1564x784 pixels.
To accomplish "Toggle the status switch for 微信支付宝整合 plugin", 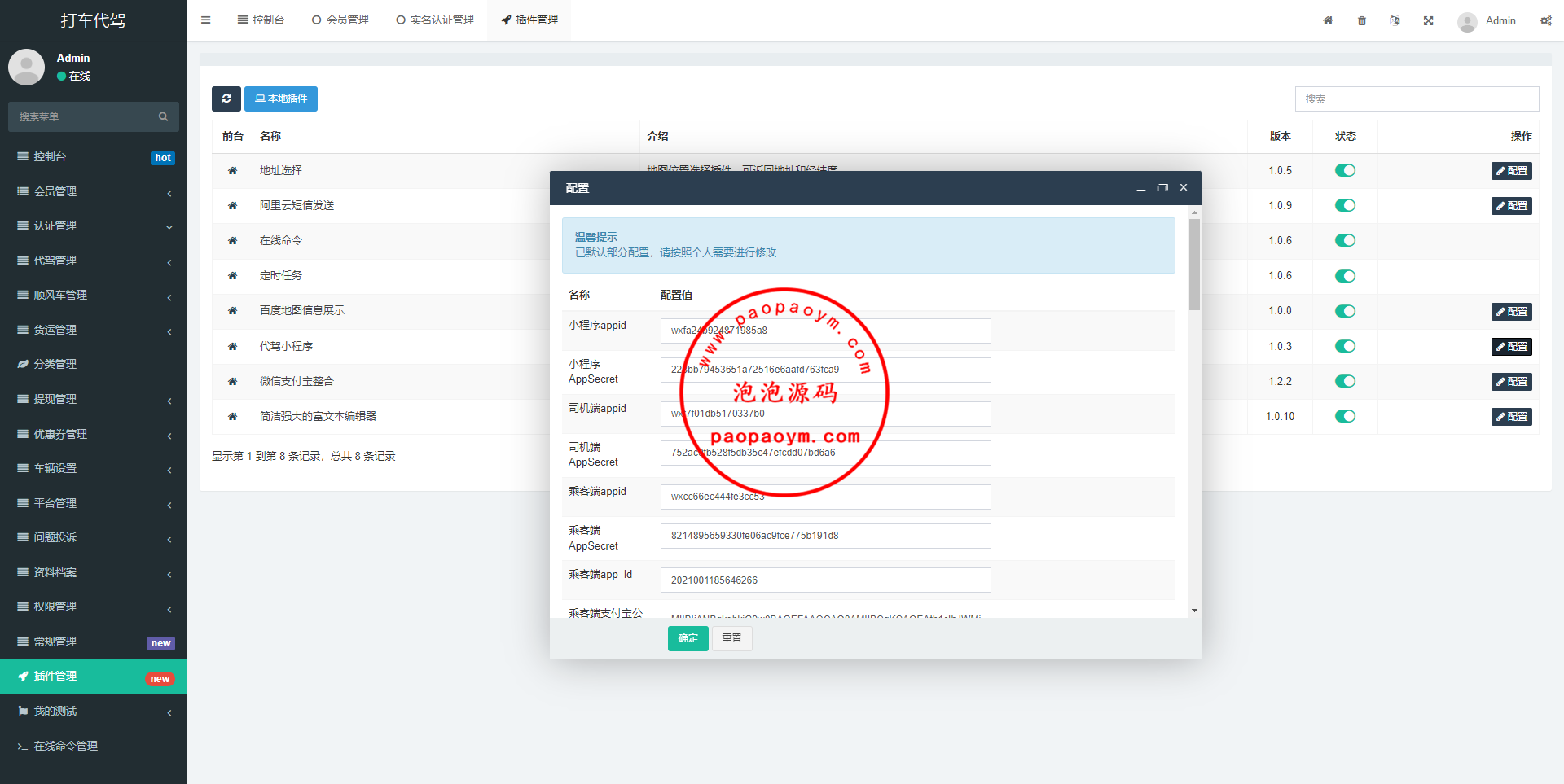I will coord(1345,381).
